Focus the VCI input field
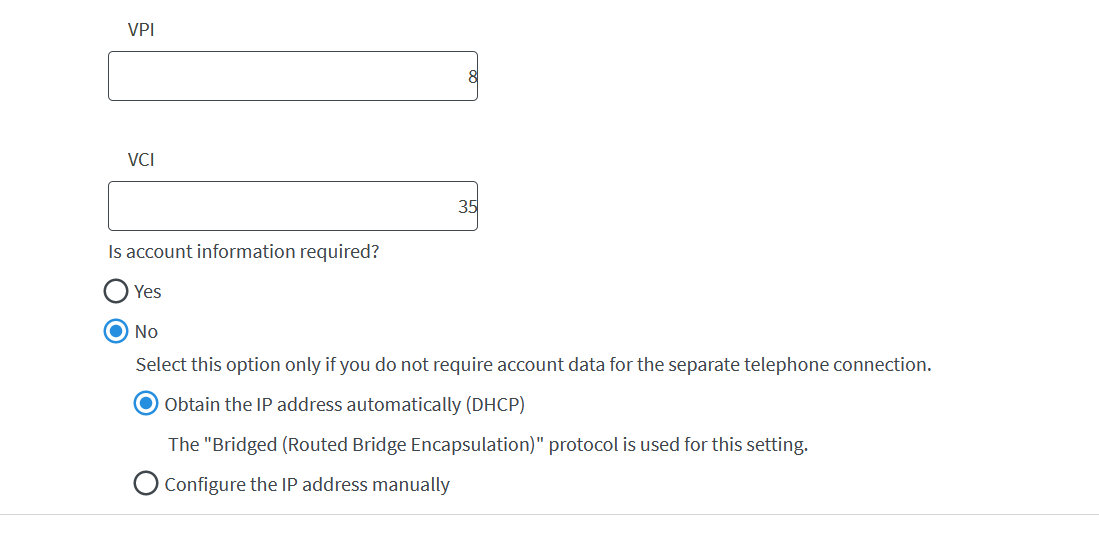The width and height of the screenshot is (1099, 545). click(x=293, y=206)
